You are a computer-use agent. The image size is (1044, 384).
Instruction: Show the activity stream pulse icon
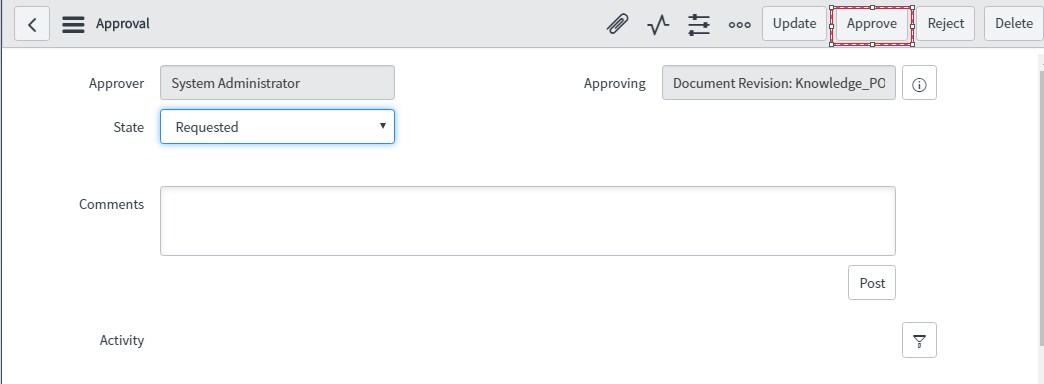tap(658, 24)
